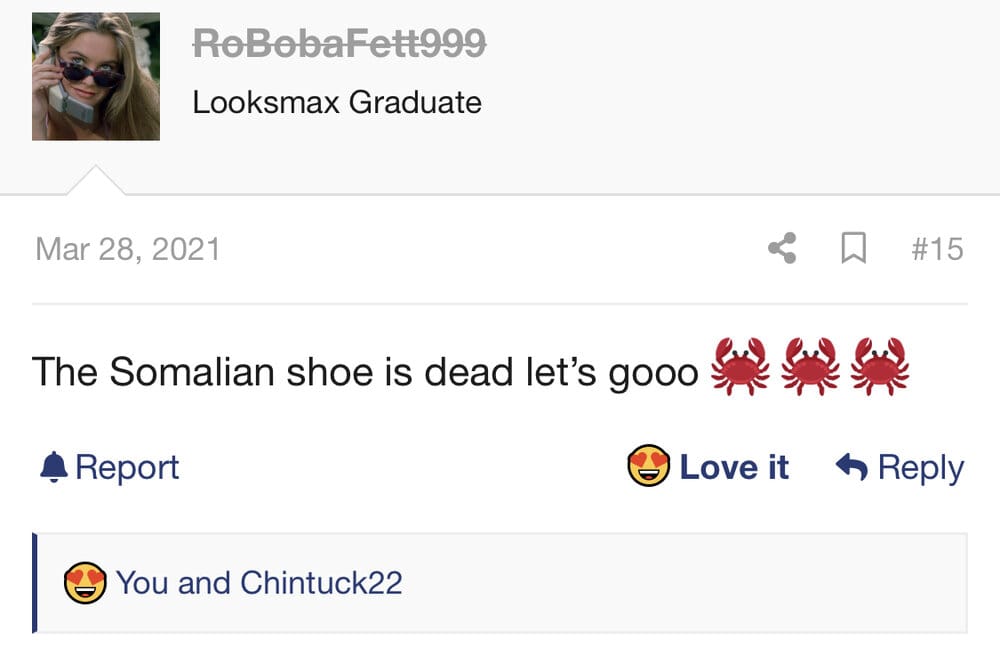Open the poster's avatar picture
The image size is (1000, 664).
tap(96, 77)
